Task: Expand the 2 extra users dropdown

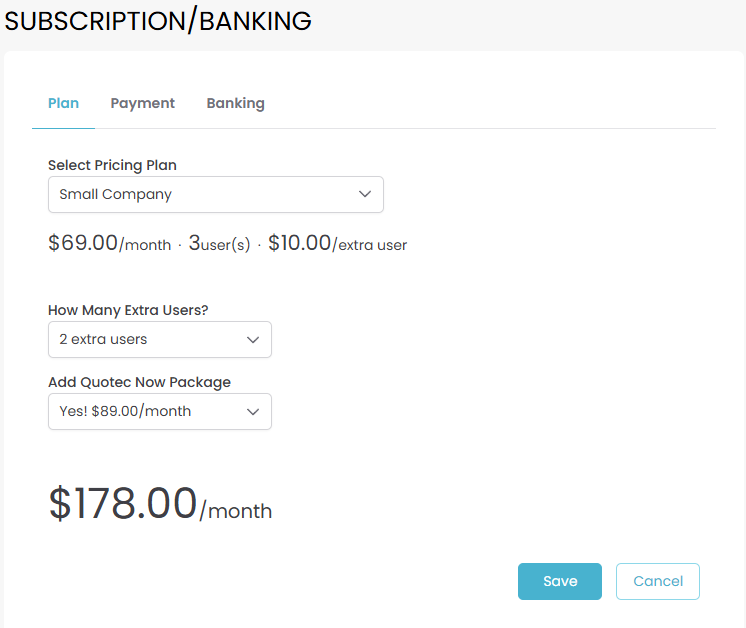Action: tap(159, 339)
